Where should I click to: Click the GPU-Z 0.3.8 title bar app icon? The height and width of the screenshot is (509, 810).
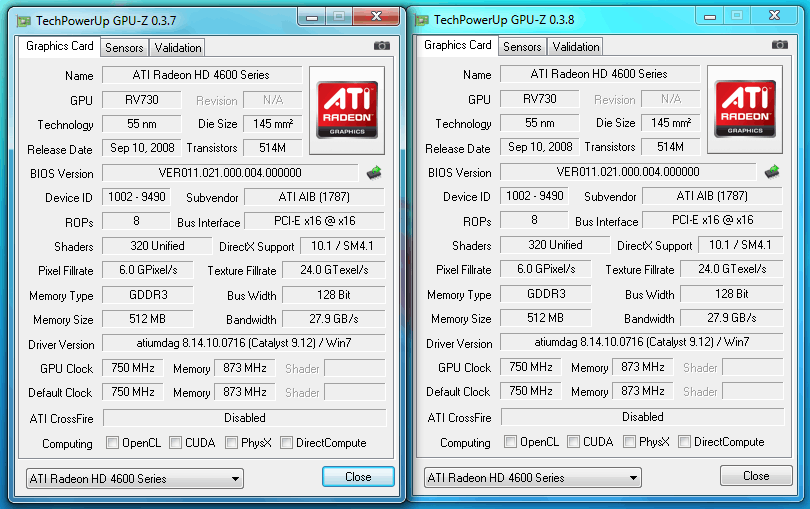point(422,20)
